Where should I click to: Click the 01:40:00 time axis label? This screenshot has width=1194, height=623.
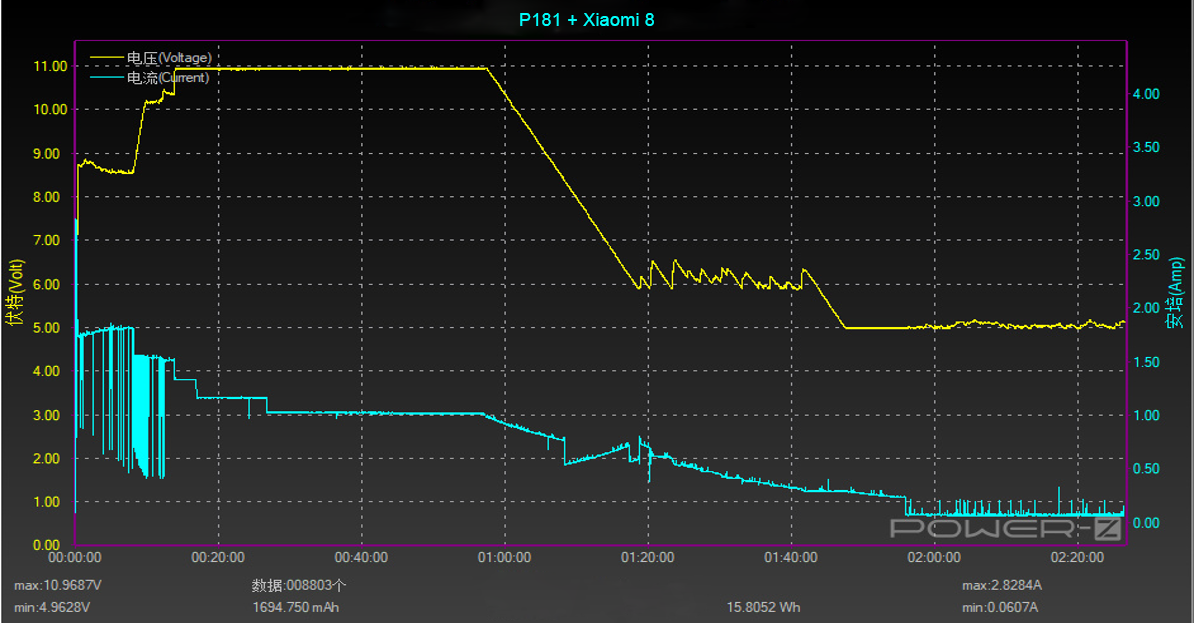click(x=790, y=558)
